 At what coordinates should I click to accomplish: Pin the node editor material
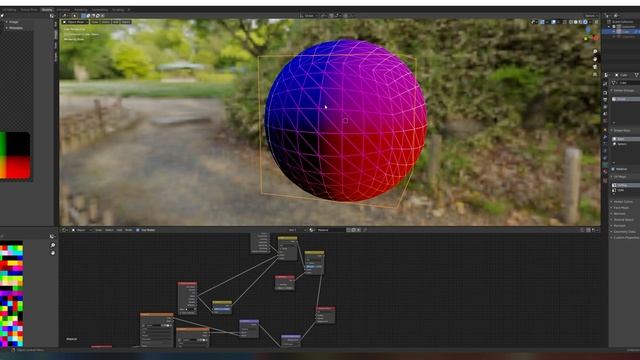coord(365,230)
